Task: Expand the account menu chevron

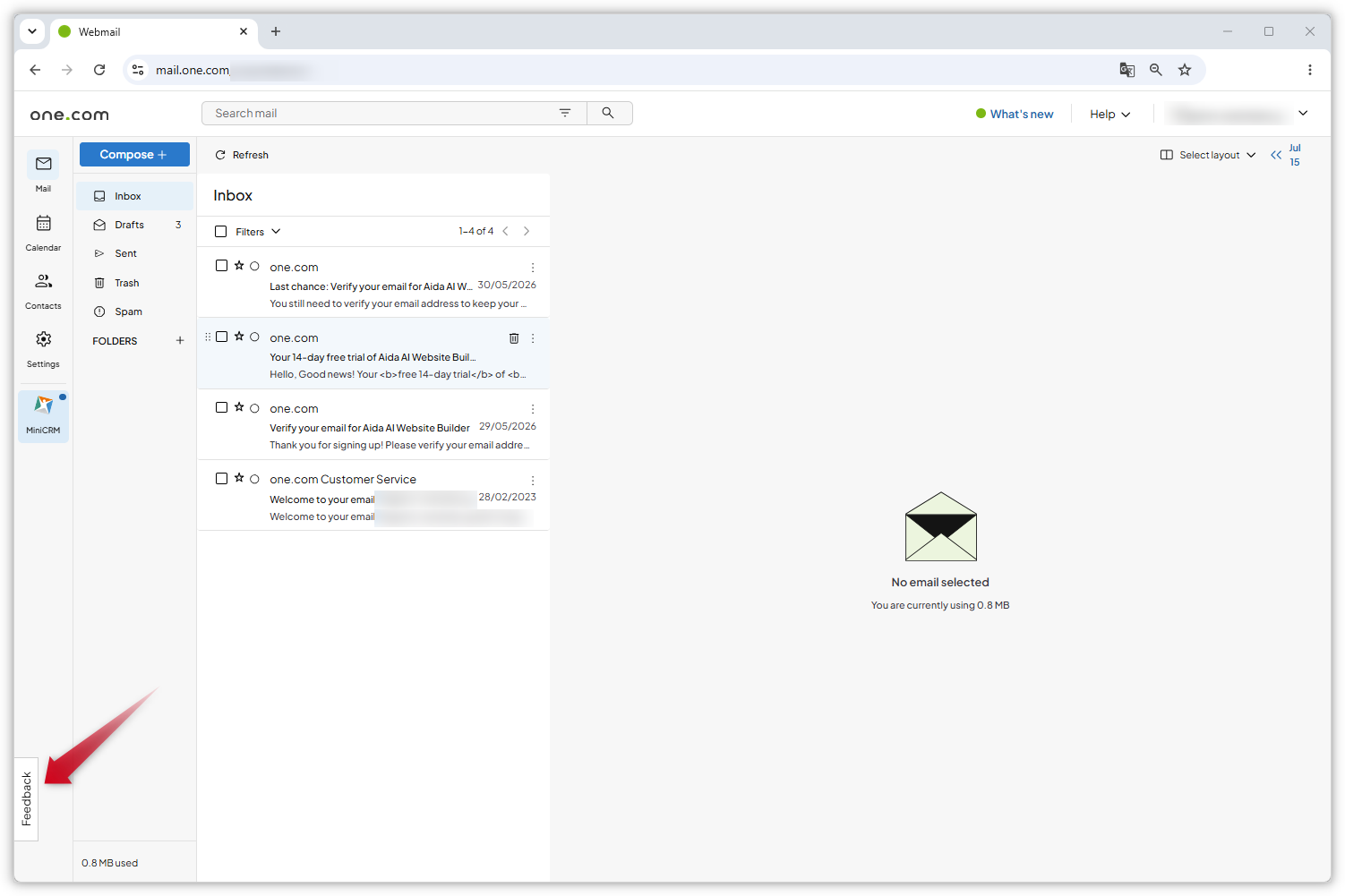Action: [1303, 114]
